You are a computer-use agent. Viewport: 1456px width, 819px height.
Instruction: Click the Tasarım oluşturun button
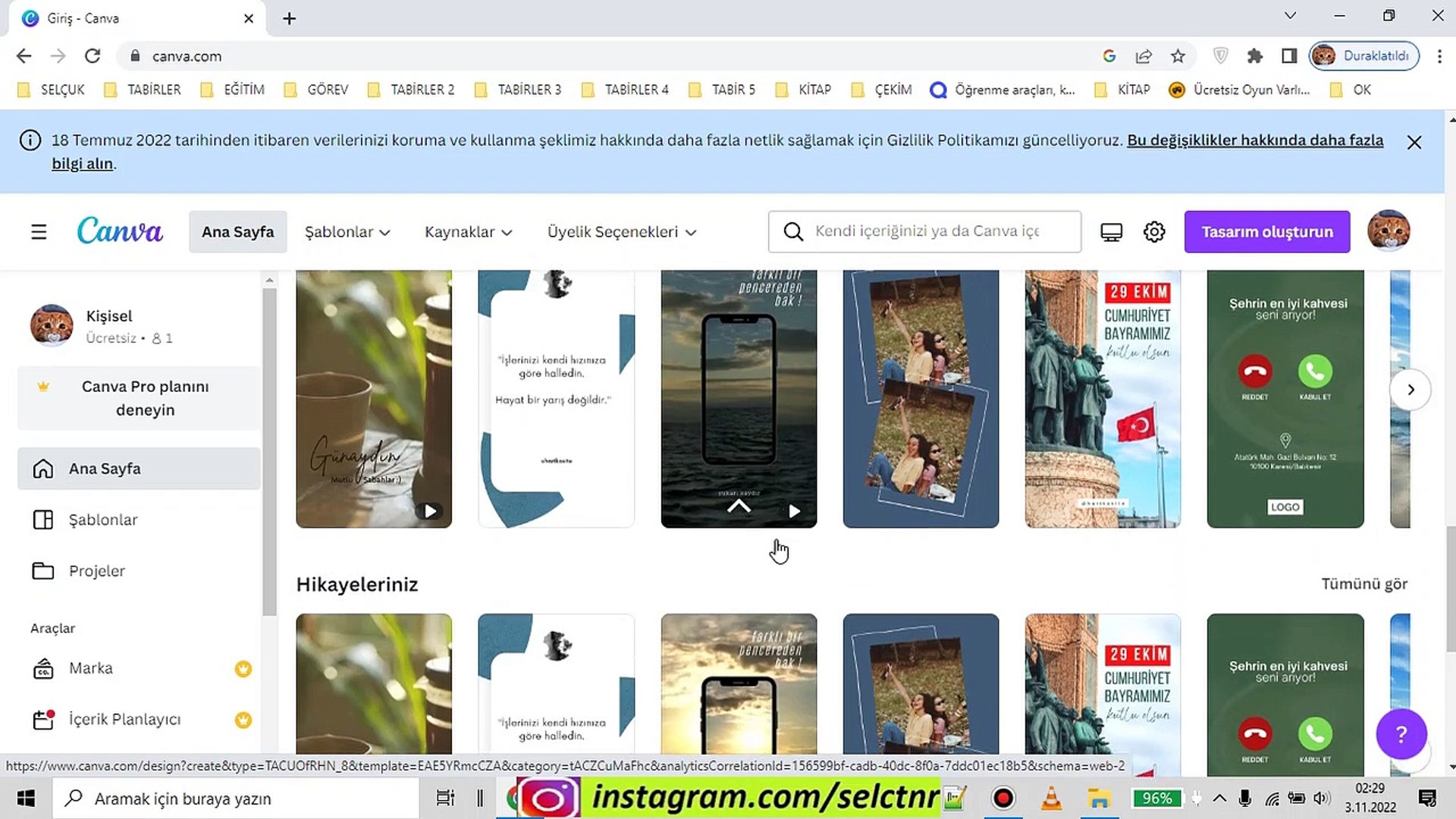pos(1266,232)
